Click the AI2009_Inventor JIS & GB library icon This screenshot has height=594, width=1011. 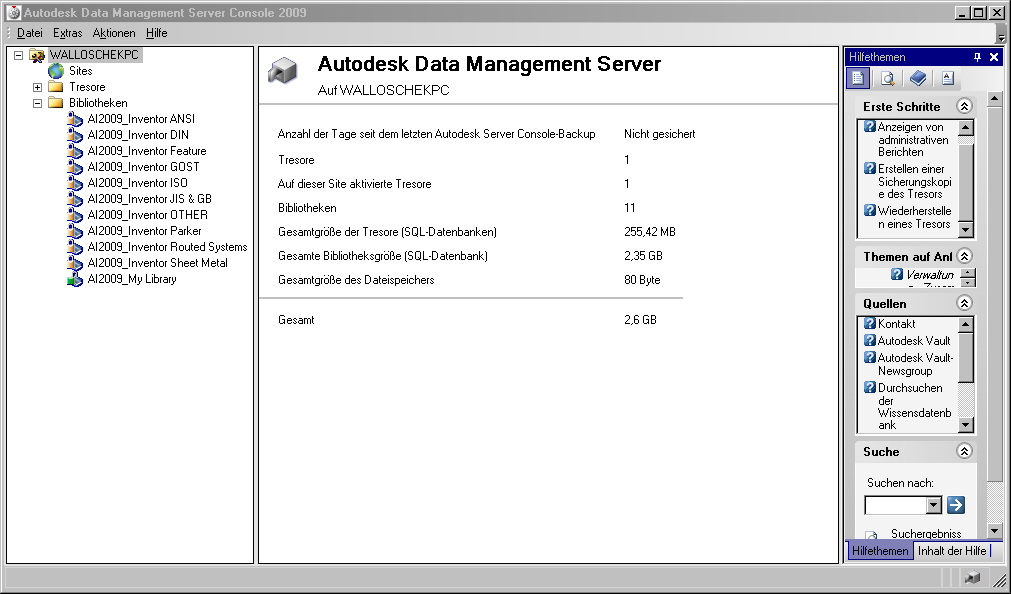coord(75,199)
